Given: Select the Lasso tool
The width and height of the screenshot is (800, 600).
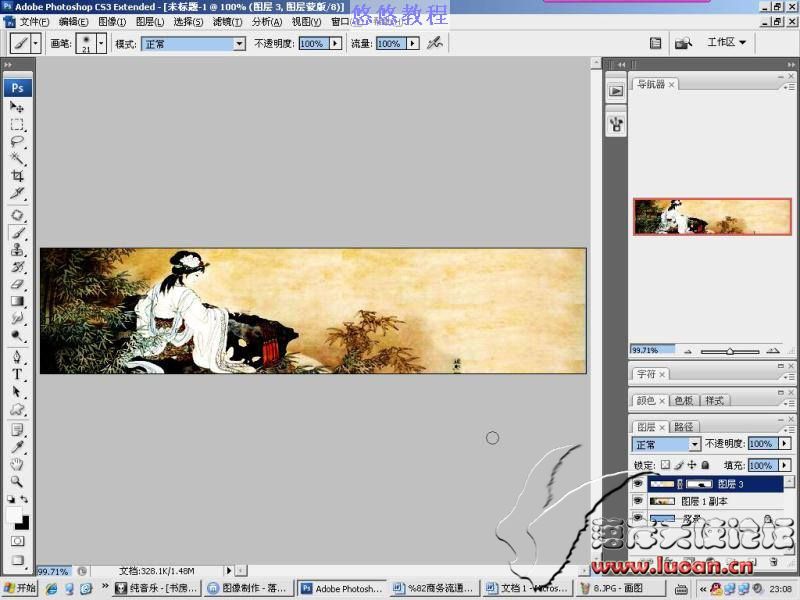Looking at the screenshot, I should 17,141.
